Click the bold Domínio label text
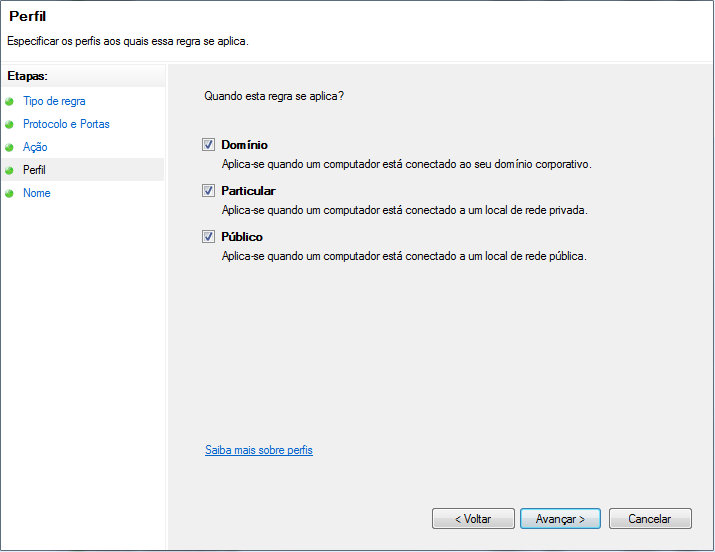This screenshot has width=715, height=552. click(244, 145)
